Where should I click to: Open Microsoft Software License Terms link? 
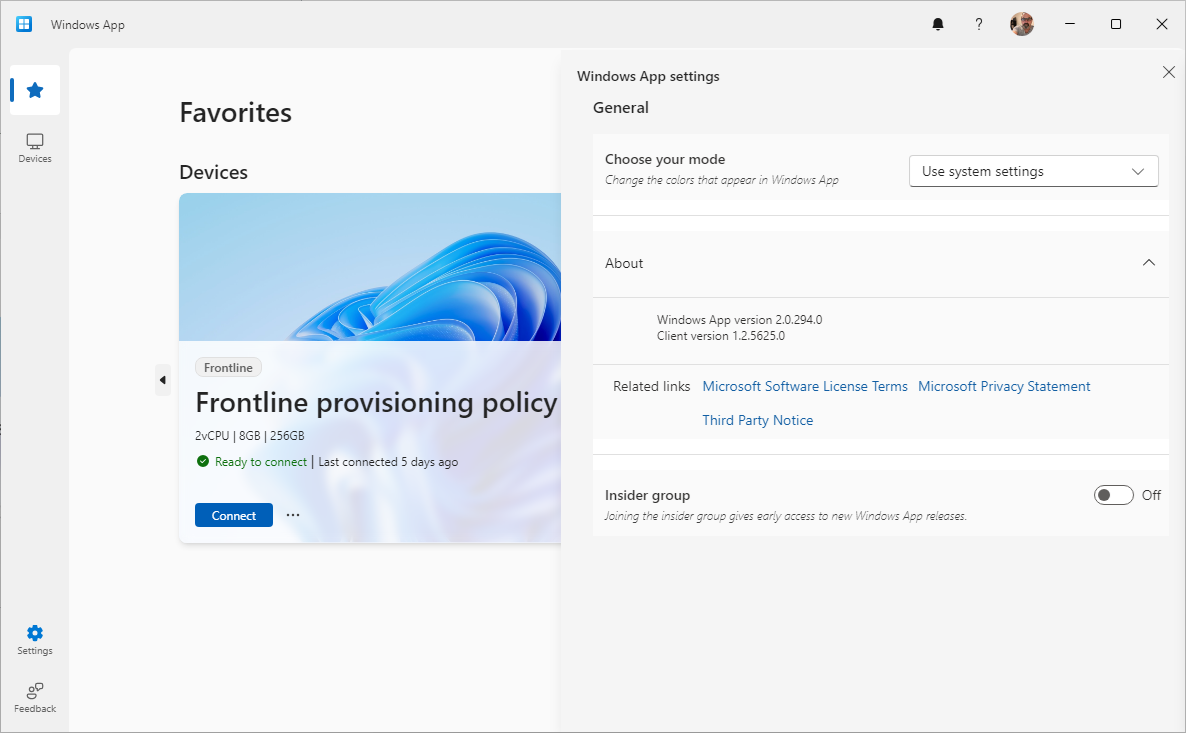tap(805, 387)
